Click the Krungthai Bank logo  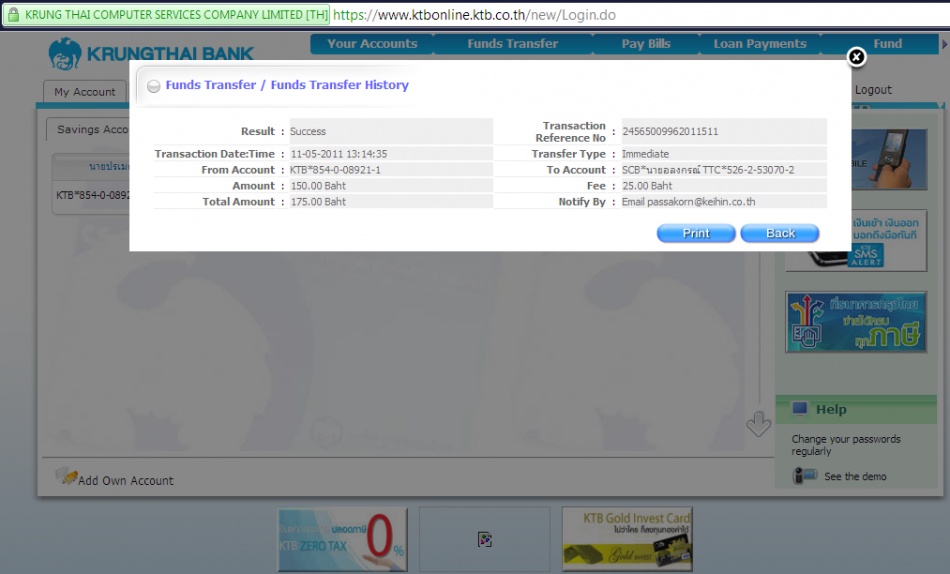(x=151, y=54)
